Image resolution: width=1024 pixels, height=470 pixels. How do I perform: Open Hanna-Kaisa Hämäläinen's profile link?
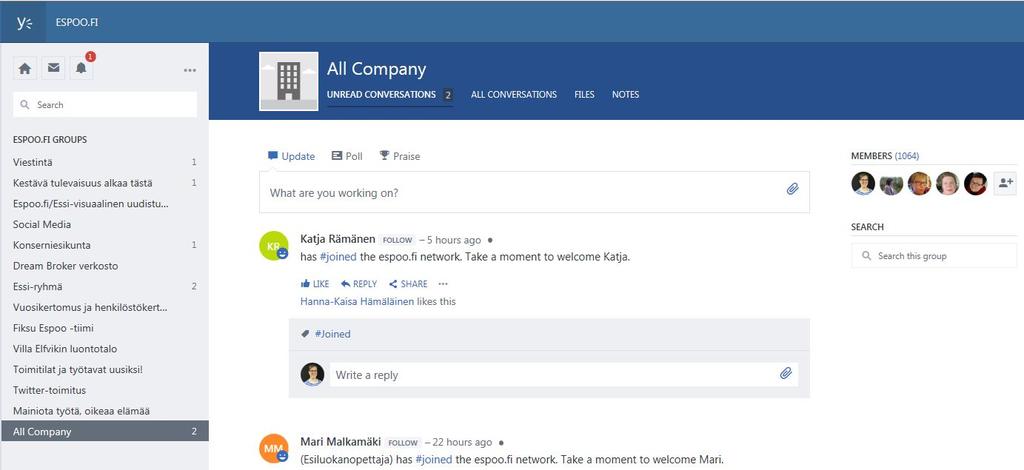[x=357, y=302]
